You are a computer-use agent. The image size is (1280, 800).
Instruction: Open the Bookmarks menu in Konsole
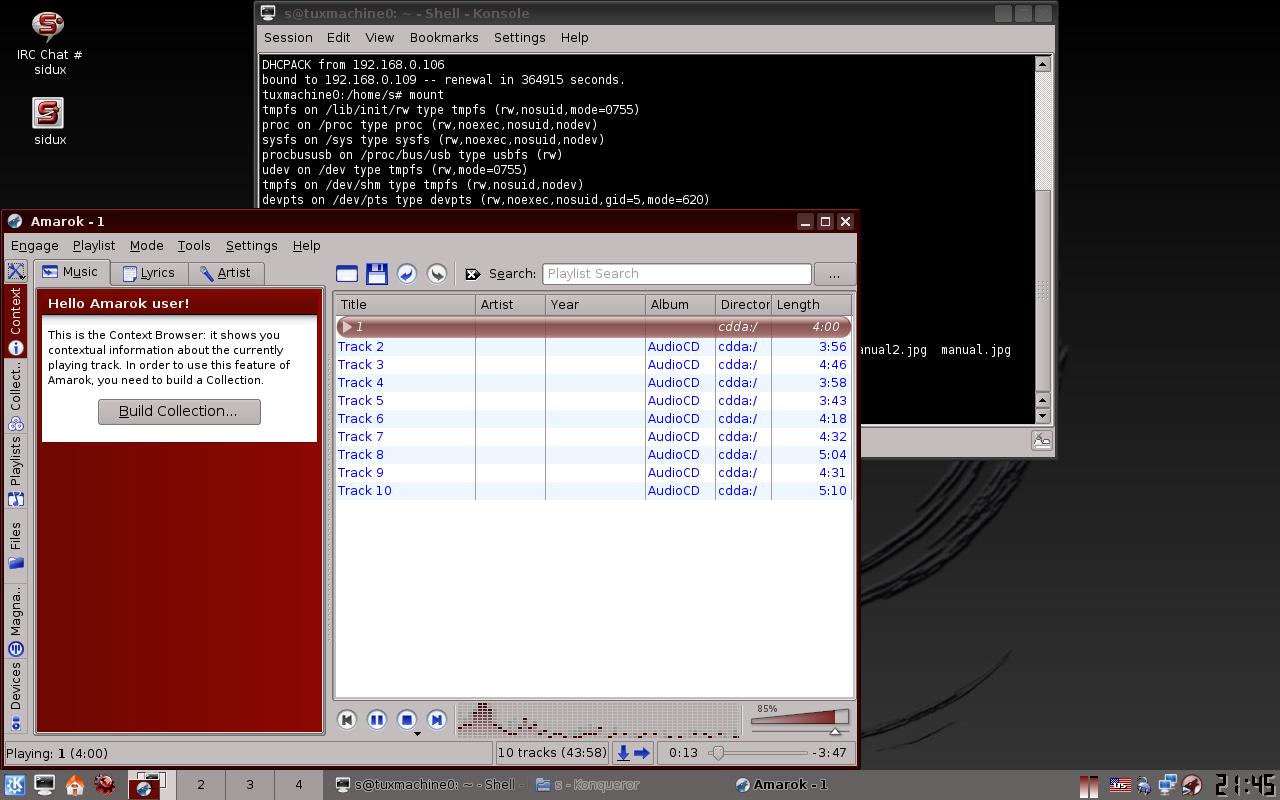444,38
